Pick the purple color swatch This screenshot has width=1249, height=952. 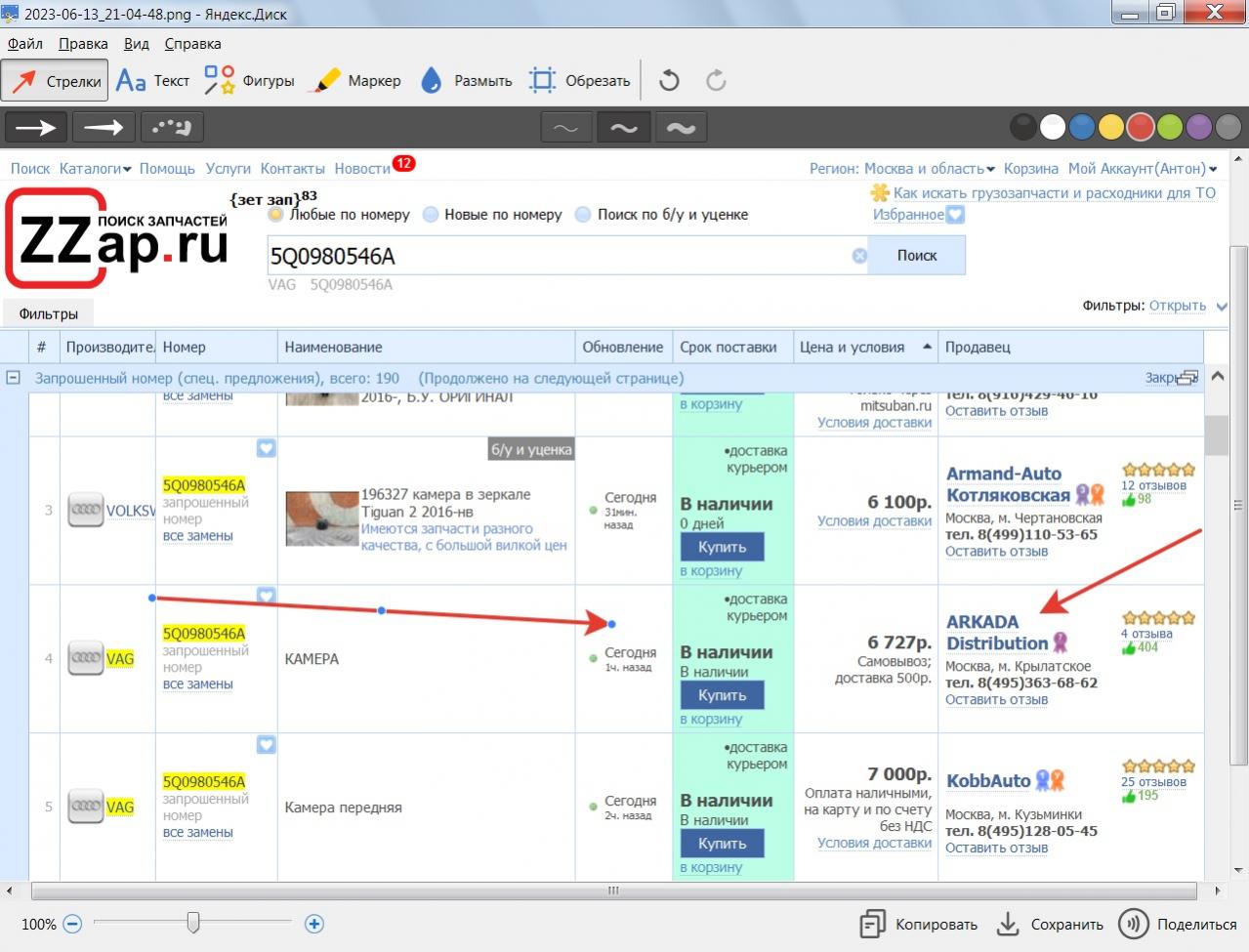[x=1198, y=127]
